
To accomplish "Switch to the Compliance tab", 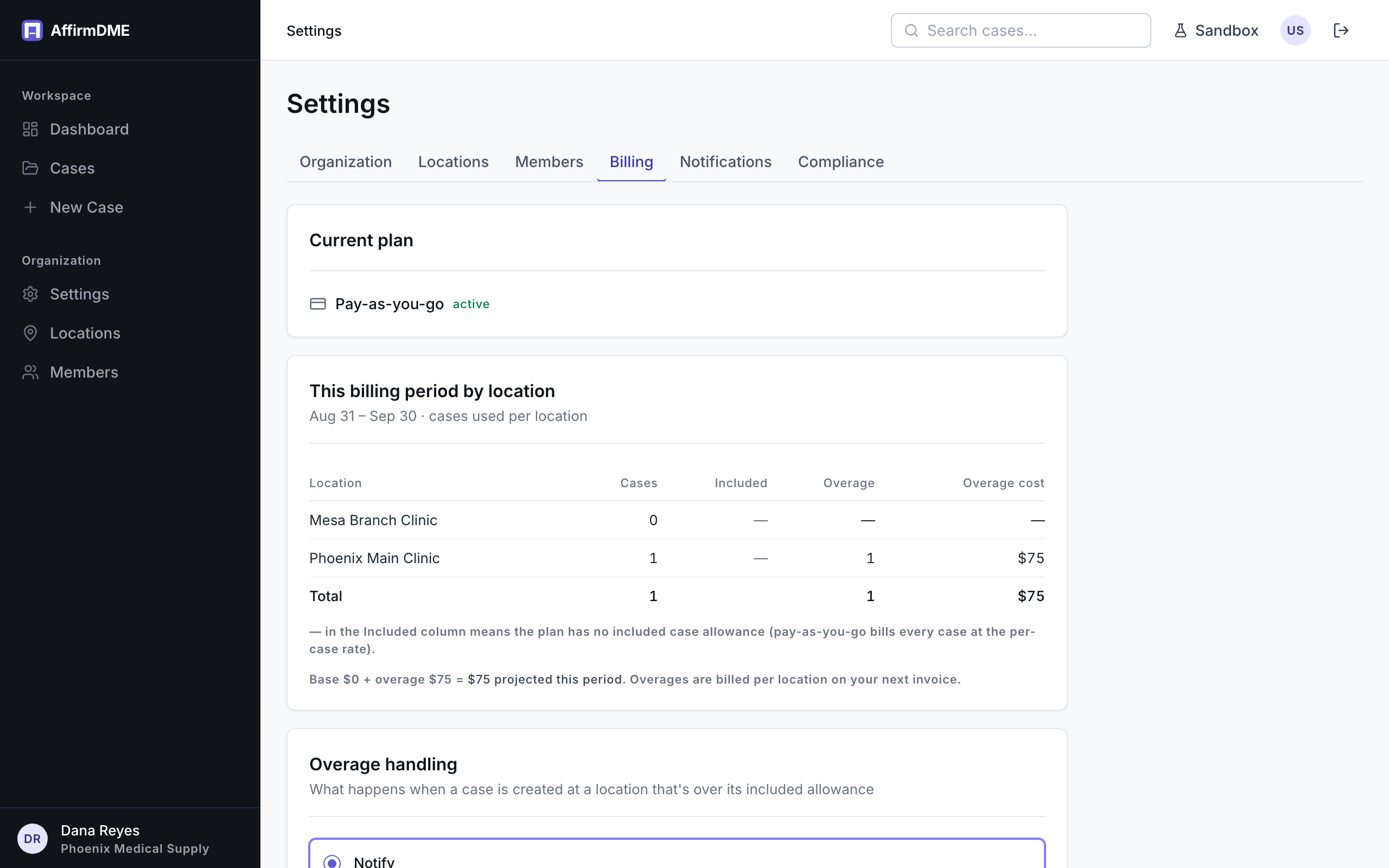I will pyautogui.click(x=841, y=162).
